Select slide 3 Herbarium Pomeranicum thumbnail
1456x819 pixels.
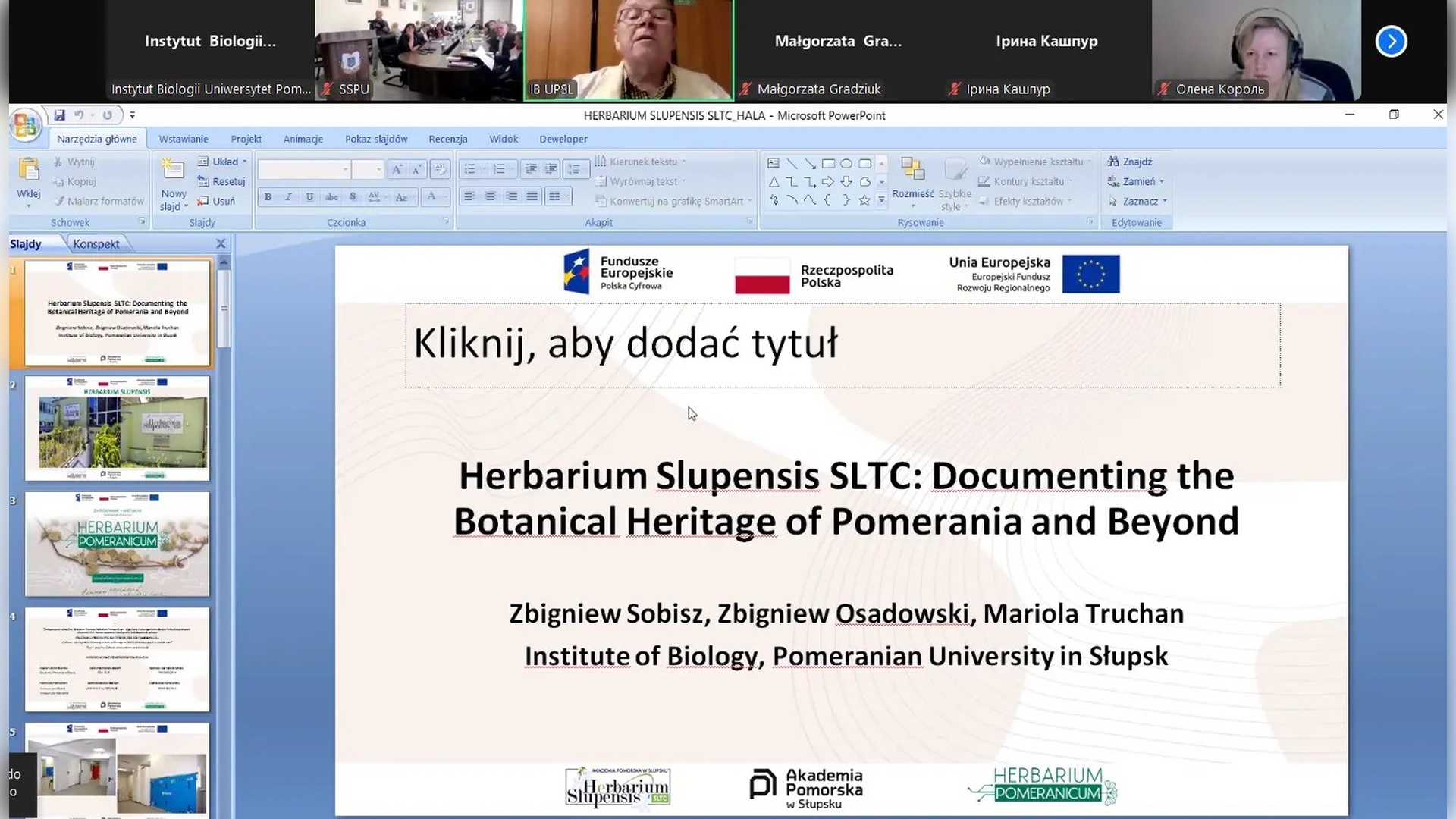tap(117, 544)
